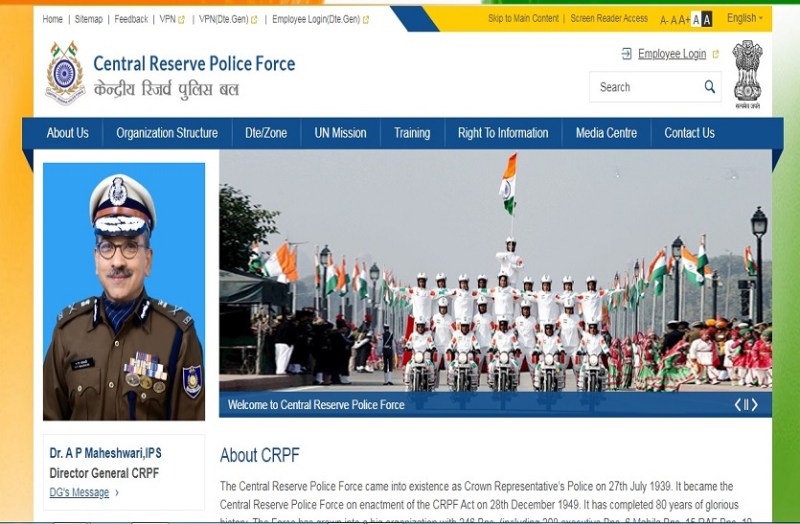Open the Media Centre menu

click(x=606, y=133)
